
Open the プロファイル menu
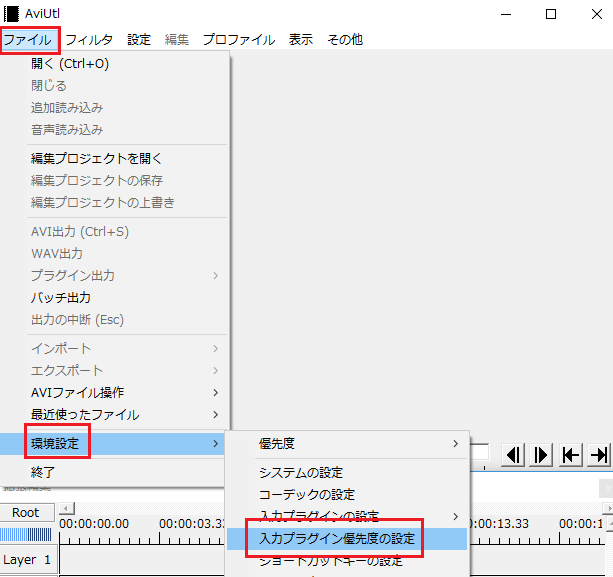pos(239,39)
